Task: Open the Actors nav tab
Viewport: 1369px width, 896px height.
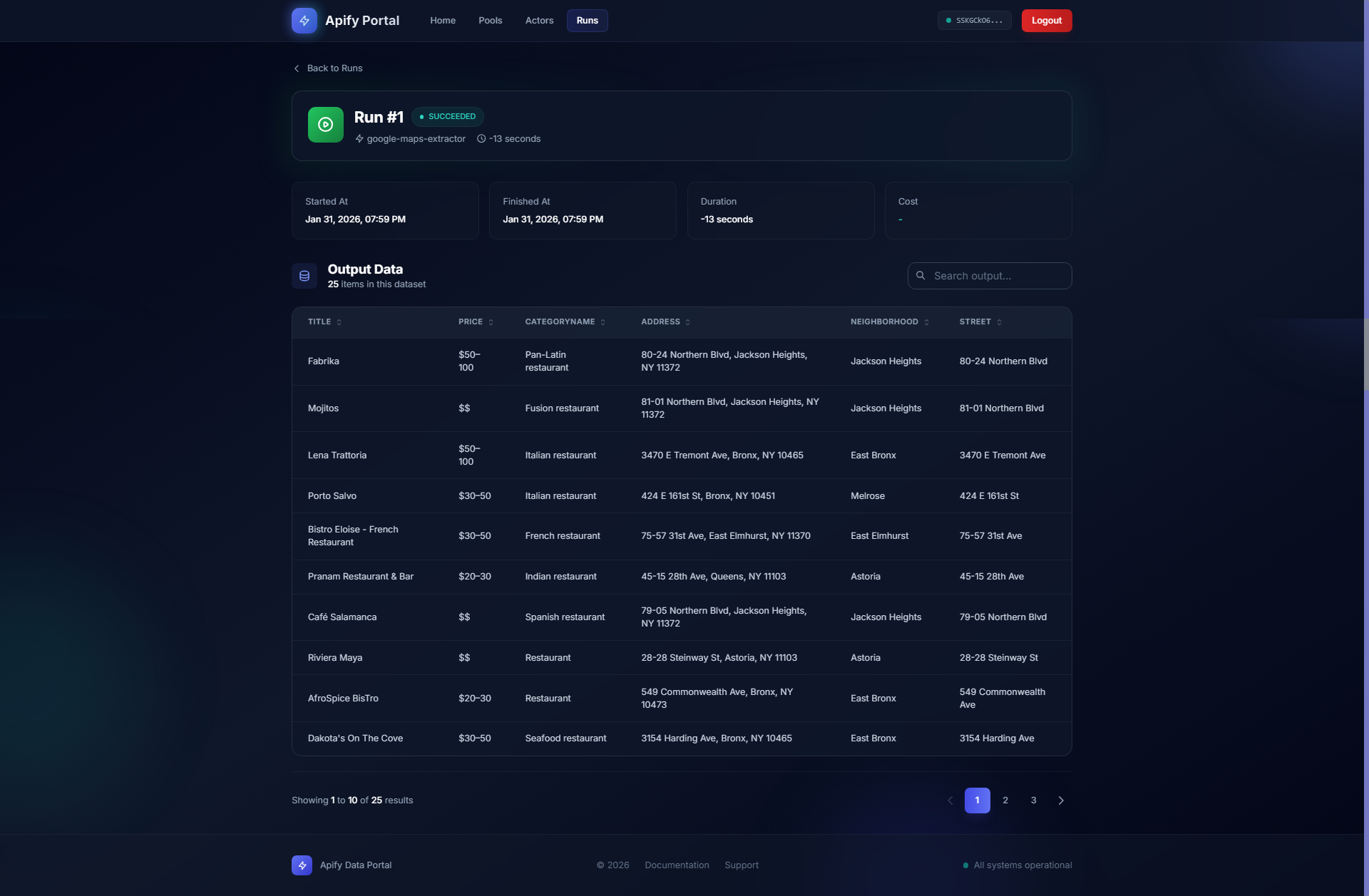Action: (x=539, y=21)
